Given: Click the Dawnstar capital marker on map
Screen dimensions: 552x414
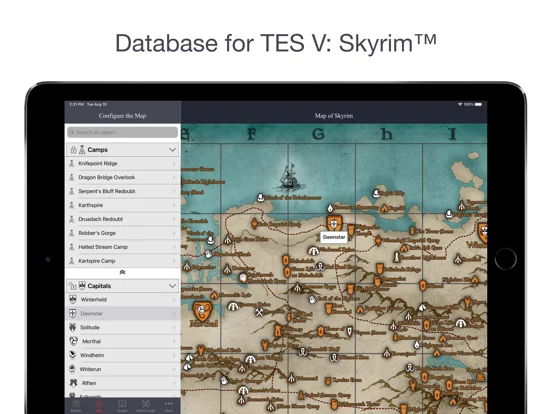Looking at the screenshot, I should [333, 223].
